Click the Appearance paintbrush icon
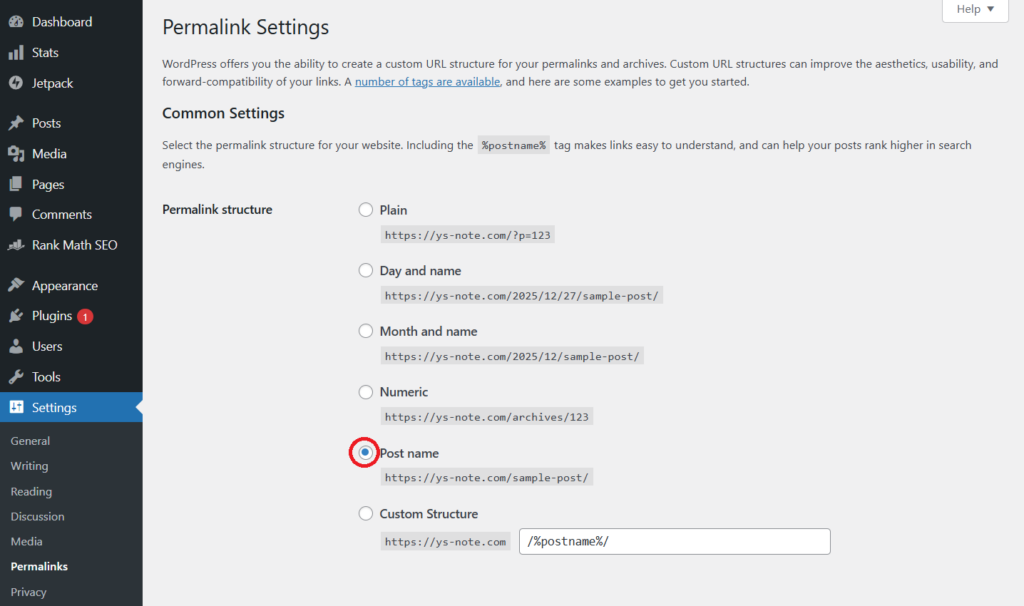Screen dimensions: 1024x606 coord(16,286)
